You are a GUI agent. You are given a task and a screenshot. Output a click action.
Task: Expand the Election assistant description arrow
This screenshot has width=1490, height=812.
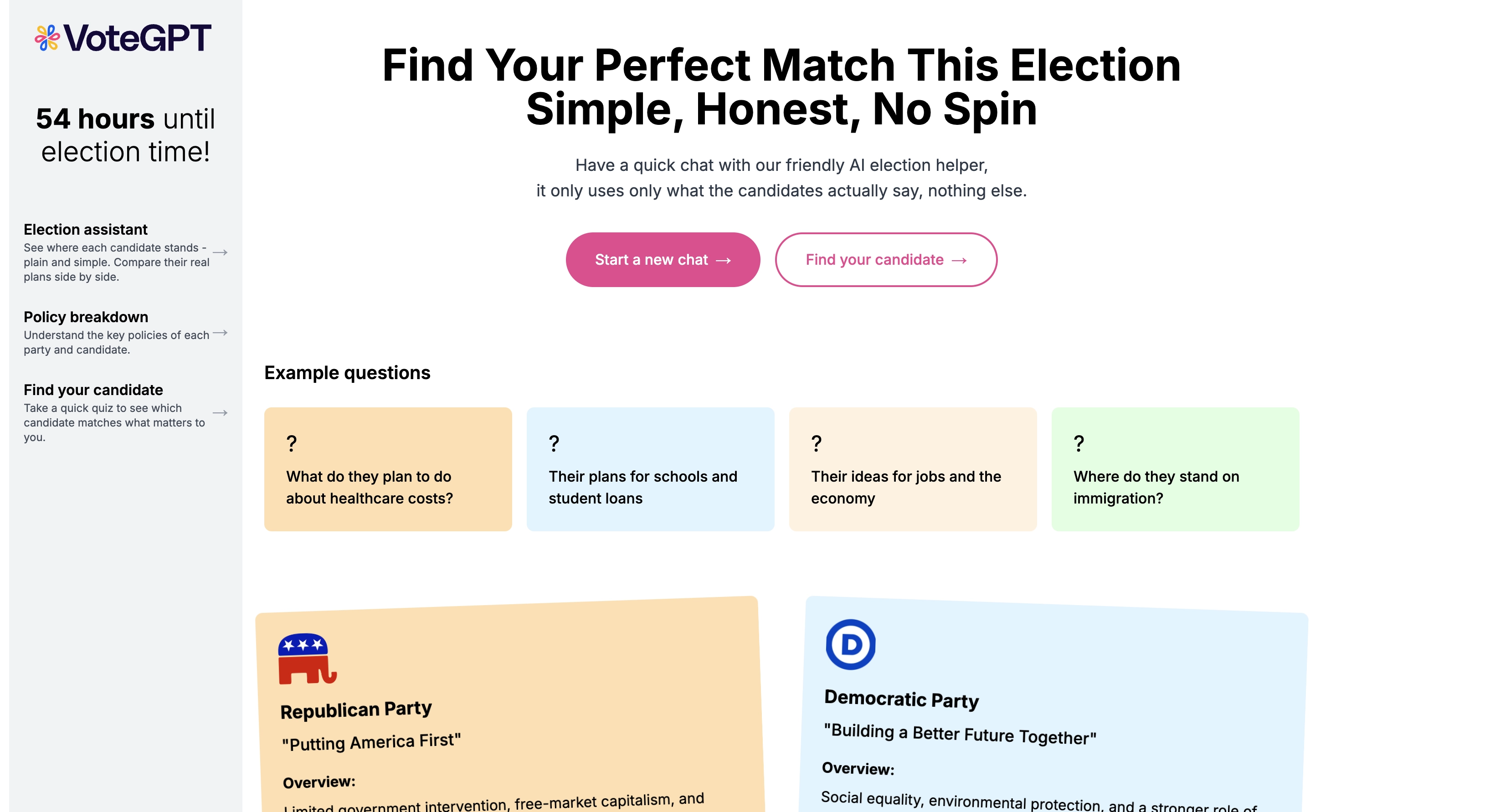pyautogui.click(x=221, y=252)
